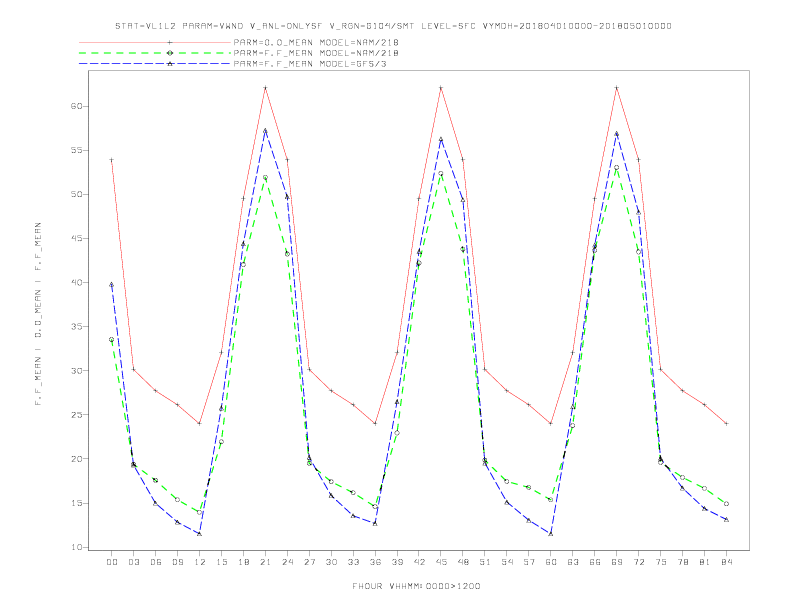Image resolution: width=792 pixels, height=612 pixels.
Task: Click the triangle marker on the blue legend line
Action: 170,64
